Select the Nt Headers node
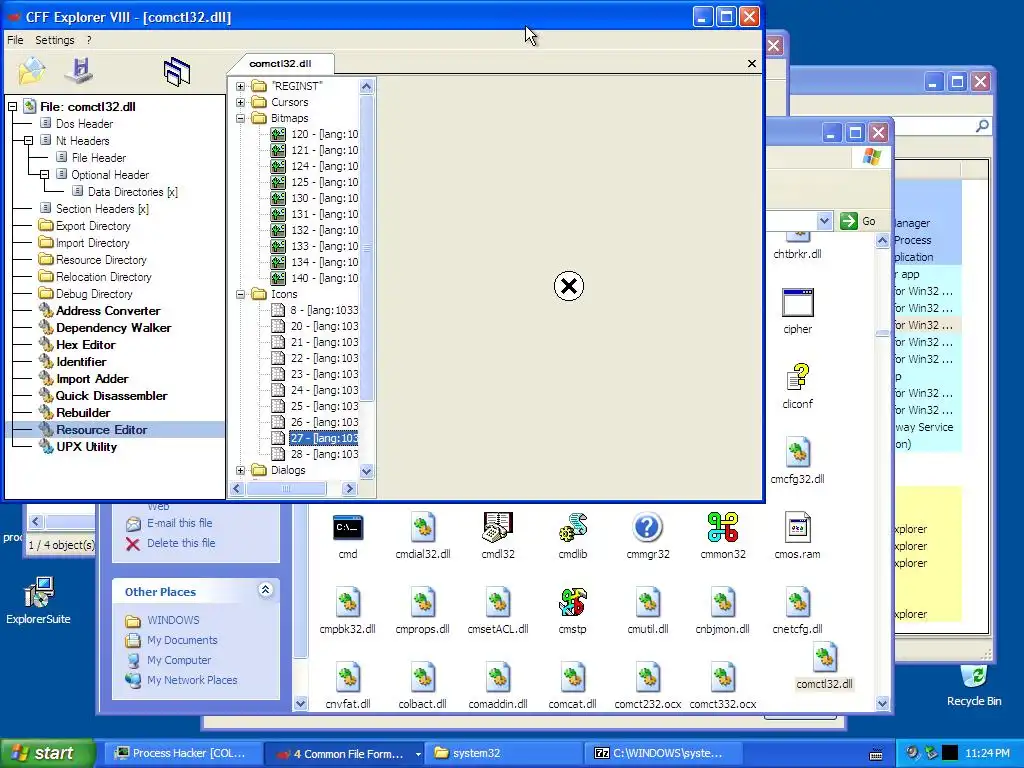The height and width of the screenshot is (768, 1024). pos(82,140)
